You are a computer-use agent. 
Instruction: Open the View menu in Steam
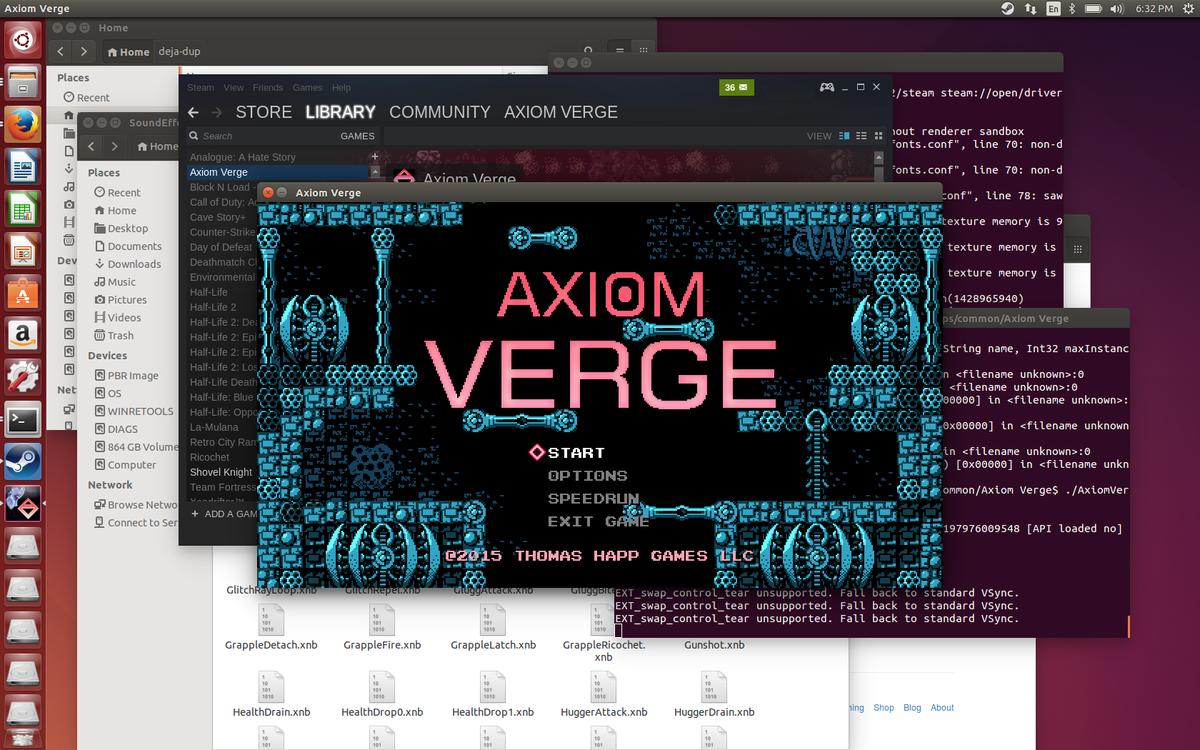[234, 88]
